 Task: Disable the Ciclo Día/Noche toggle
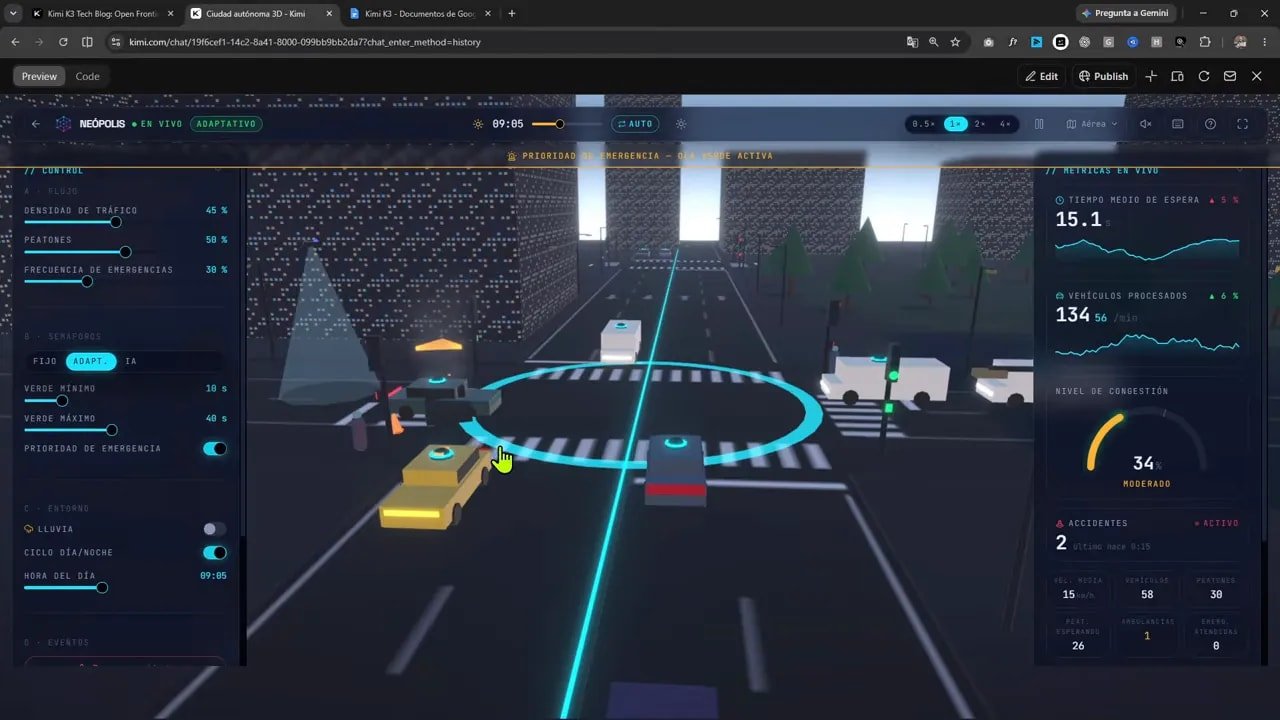click(x=215, y=553)
